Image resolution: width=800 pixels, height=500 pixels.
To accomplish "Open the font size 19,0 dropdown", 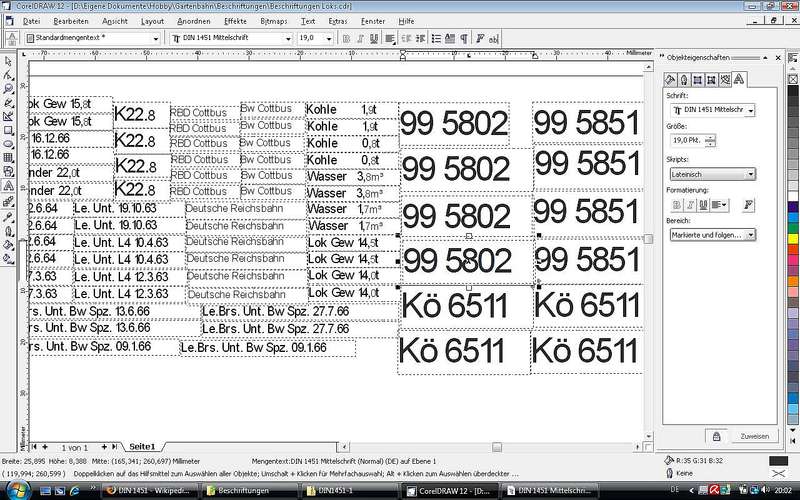I will (x=329, y=38).
